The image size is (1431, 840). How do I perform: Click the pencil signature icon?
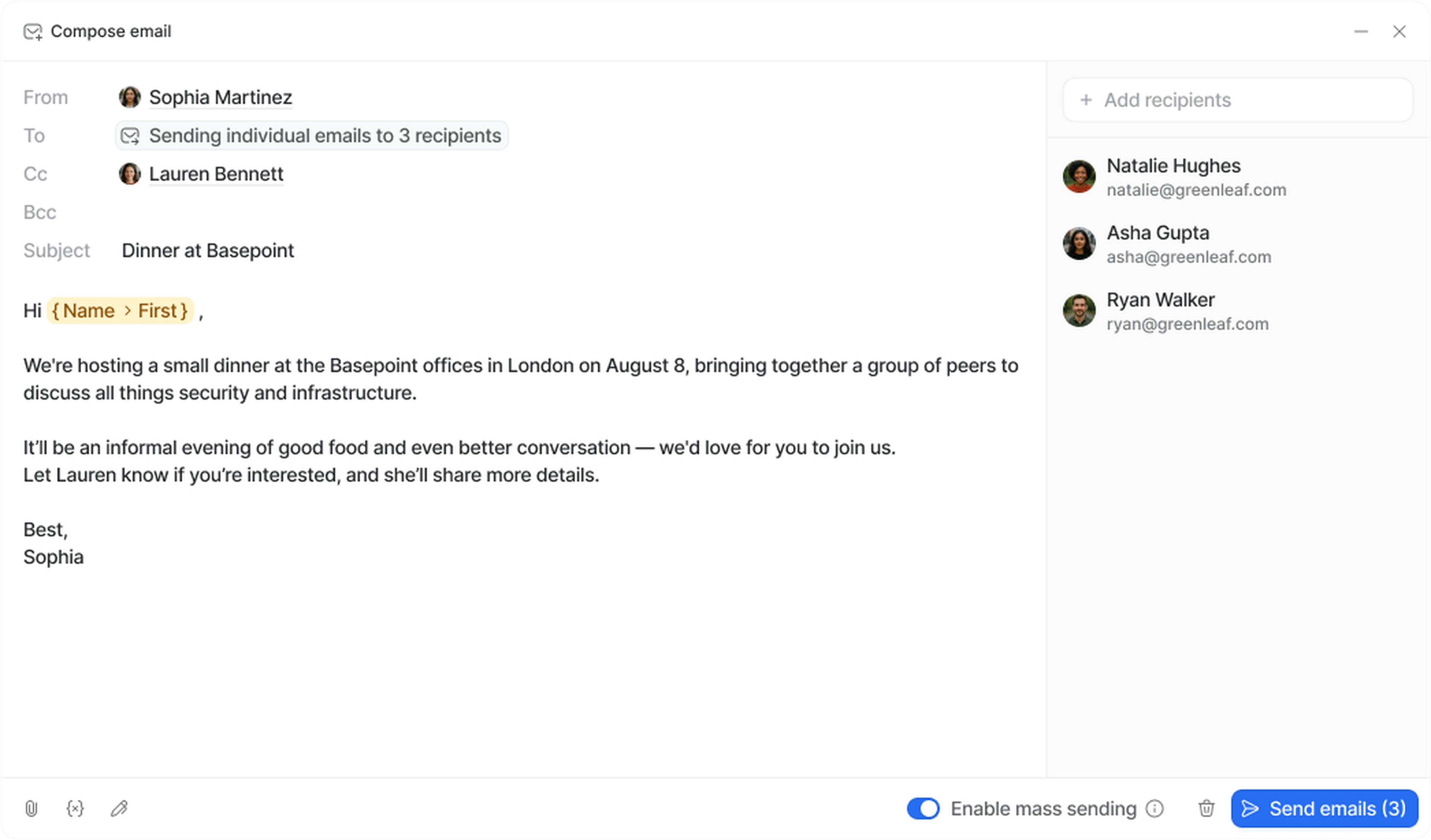119,808
